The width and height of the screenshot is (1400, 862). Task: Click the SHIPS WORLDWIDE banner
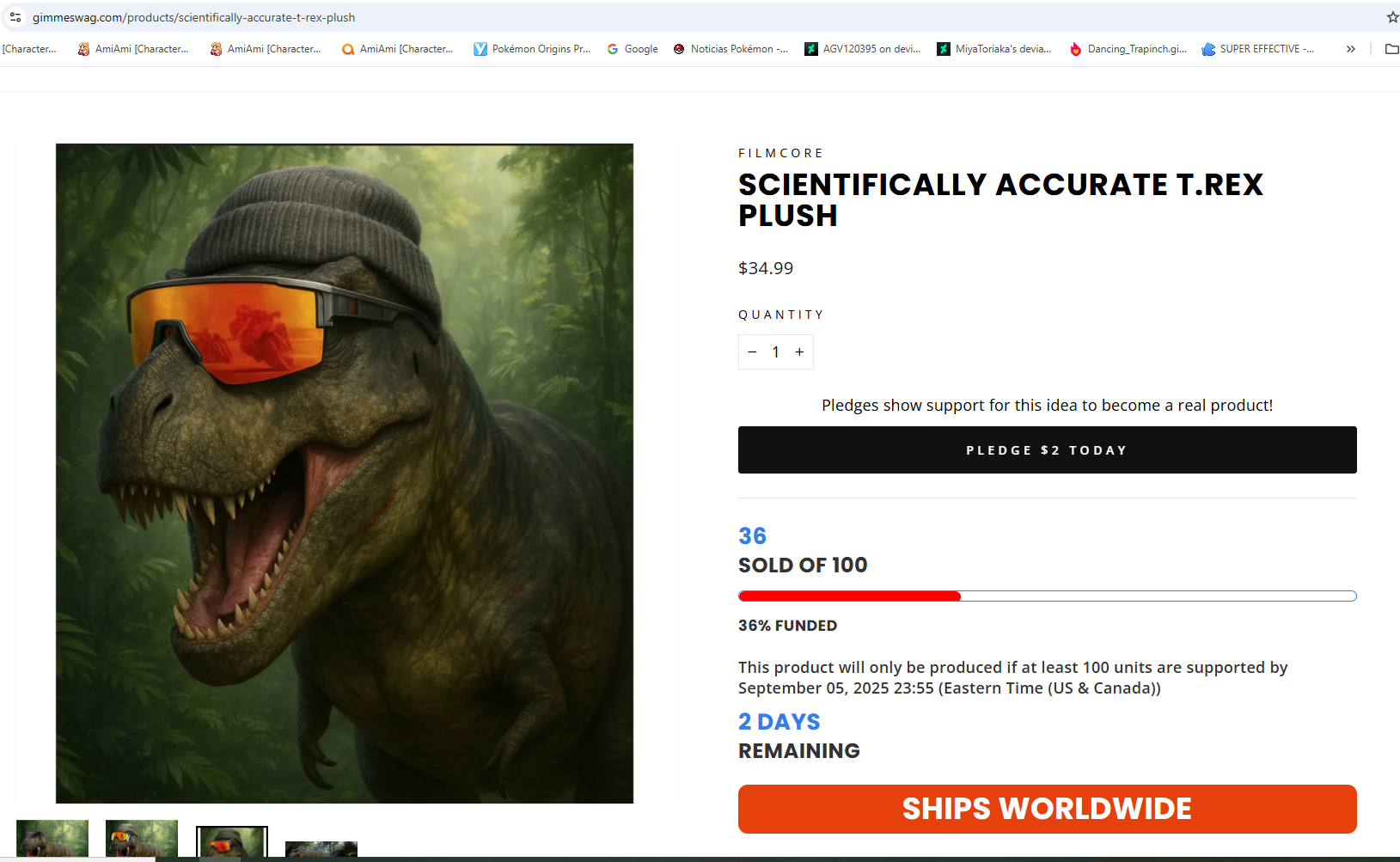pos(1047,809)
